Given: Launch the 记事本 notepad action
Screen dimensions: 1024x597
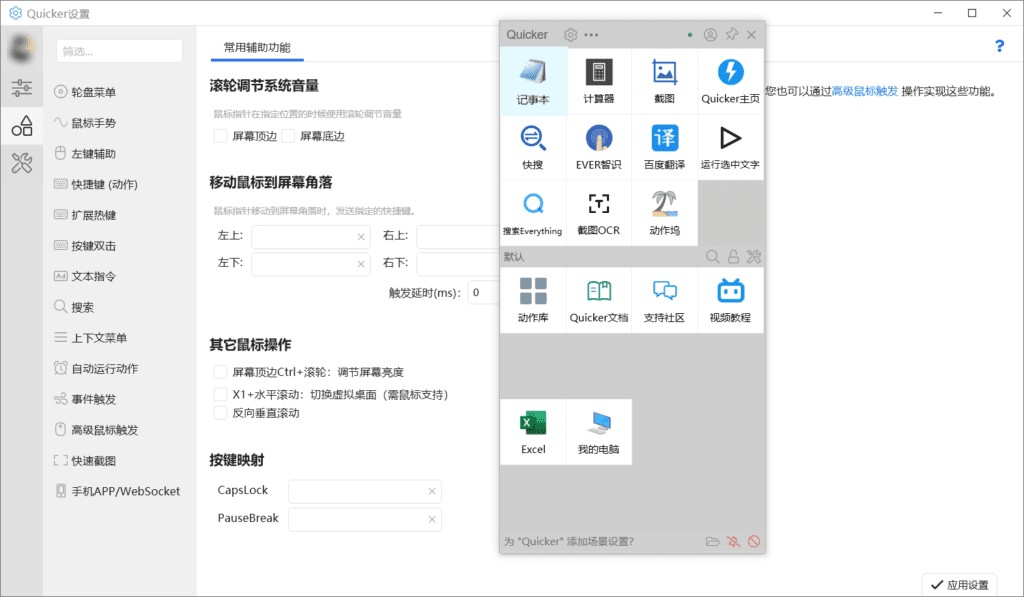Looking at the screenshot, I should pos(533,82).
